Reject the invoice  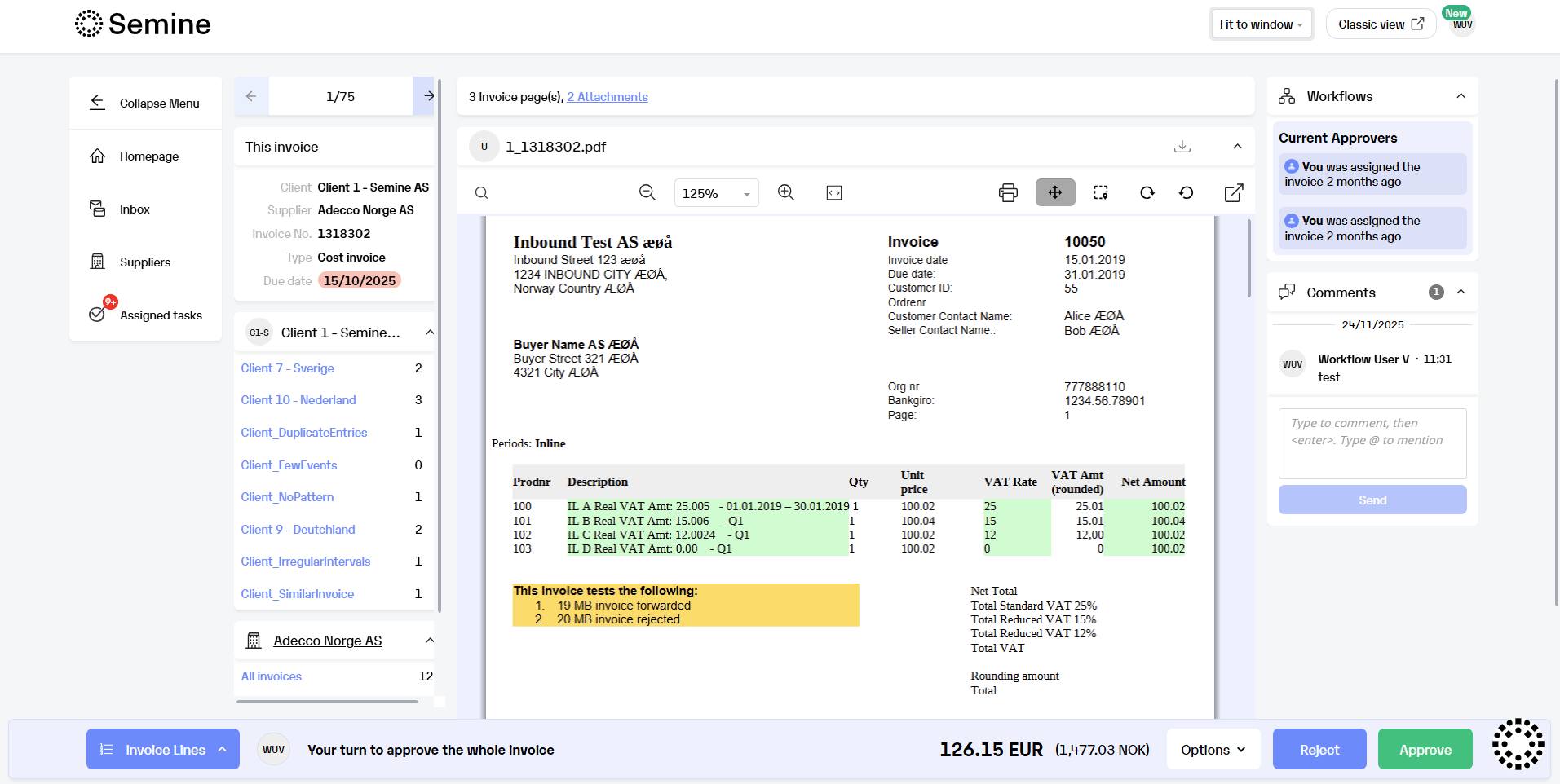point(1319,749)
